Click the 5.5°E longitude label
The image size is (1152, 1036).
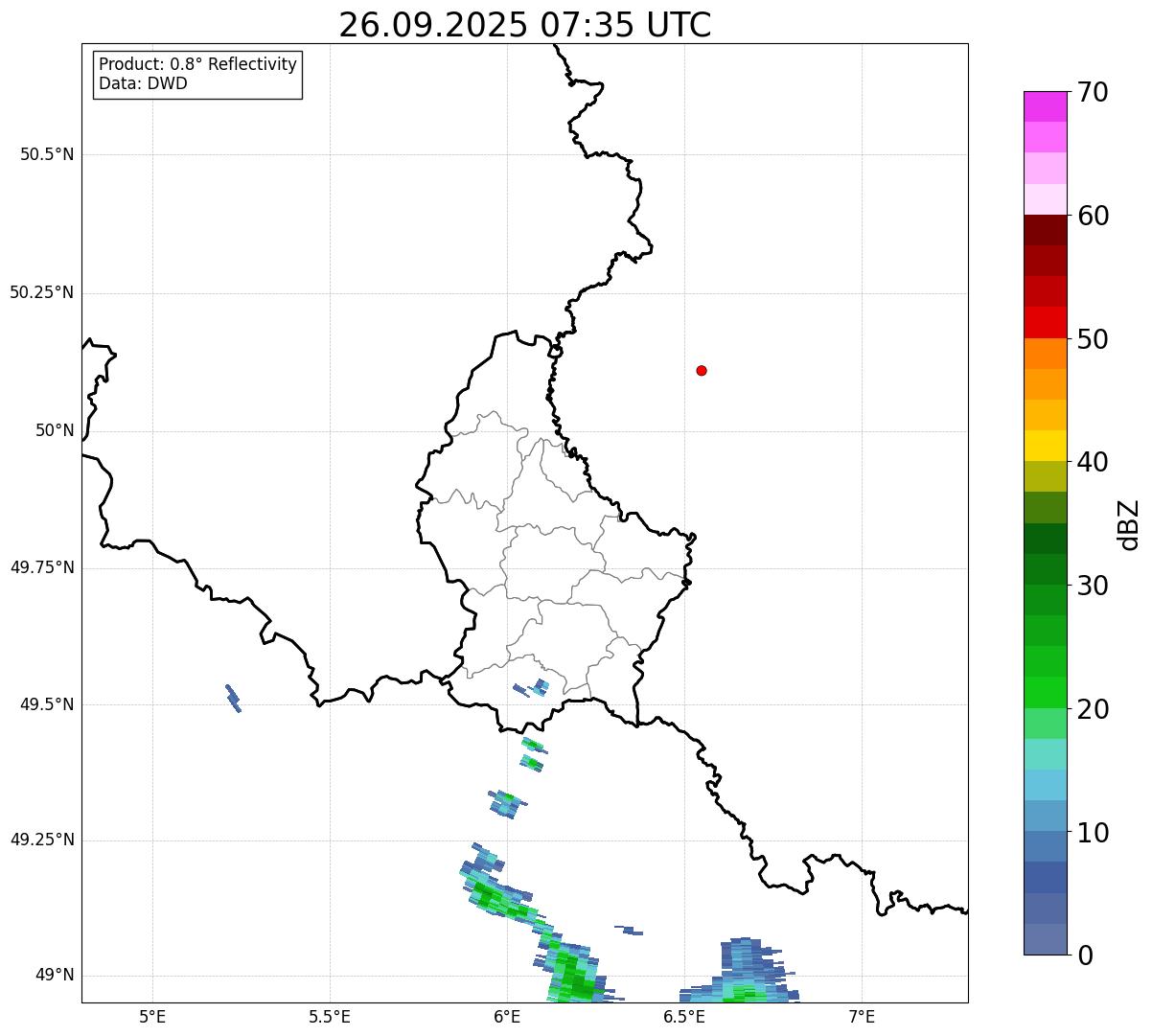coord(330,1017)
